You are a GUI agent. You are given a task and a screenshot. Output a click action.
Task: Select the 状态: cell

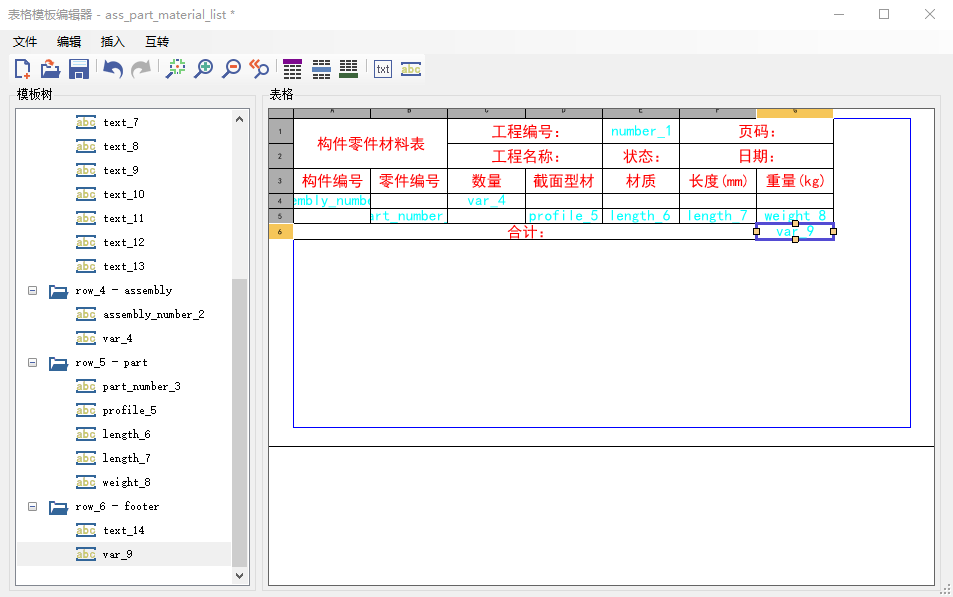[641, 156]
